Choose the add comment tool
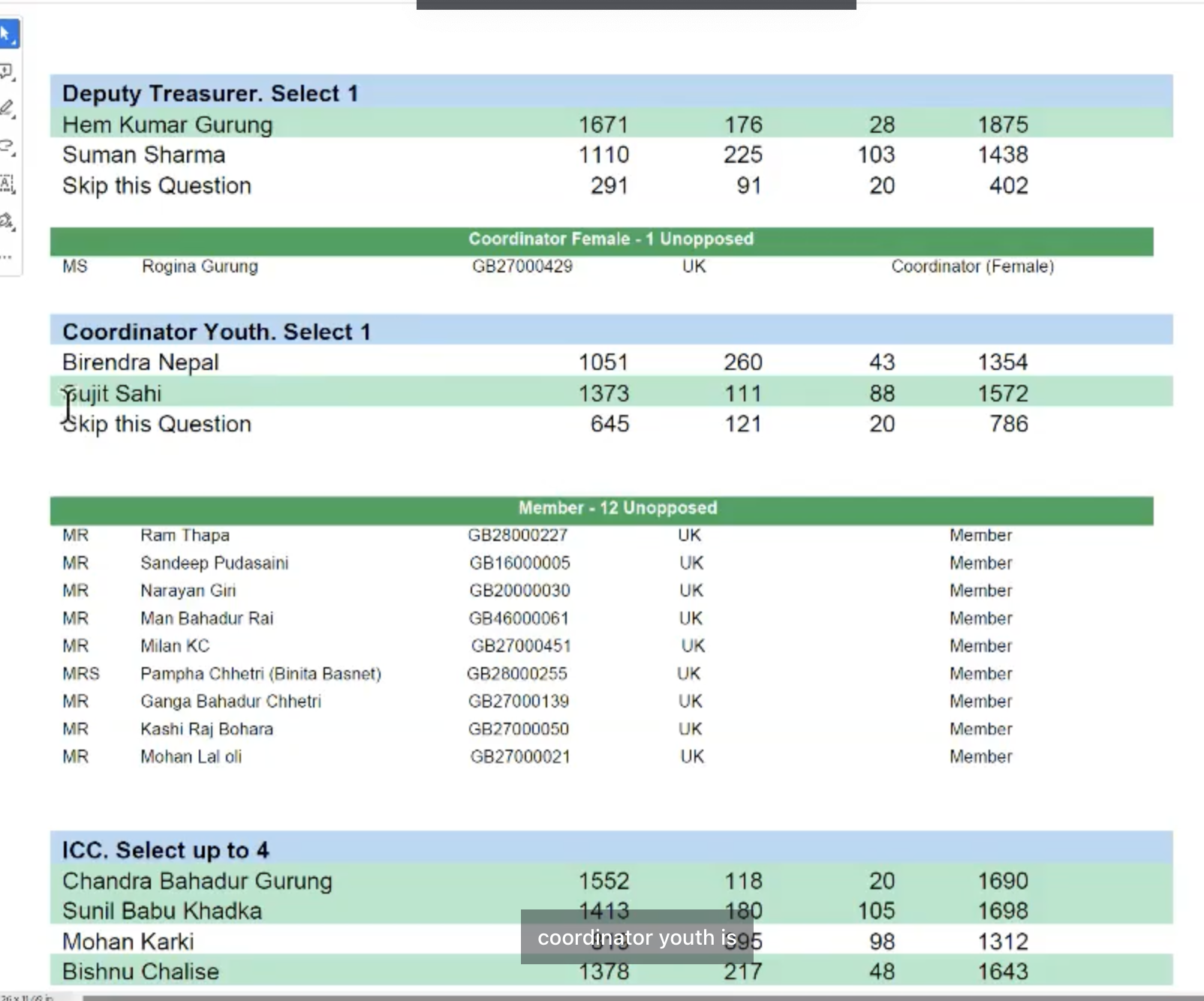Viewport: 1204px width, 1001px height. coord(8,72)
